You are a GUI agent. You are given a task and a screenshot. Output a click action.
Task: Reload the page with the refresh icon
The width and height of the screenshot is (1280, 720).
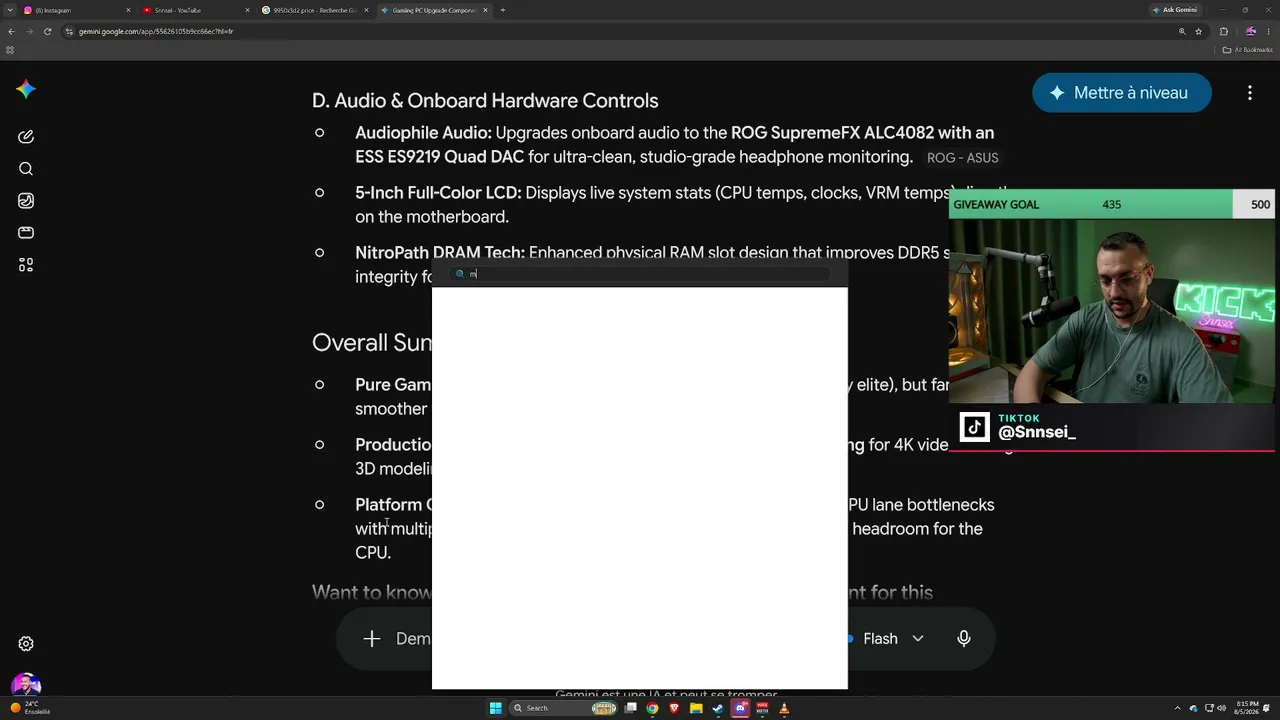coord(47,31)
